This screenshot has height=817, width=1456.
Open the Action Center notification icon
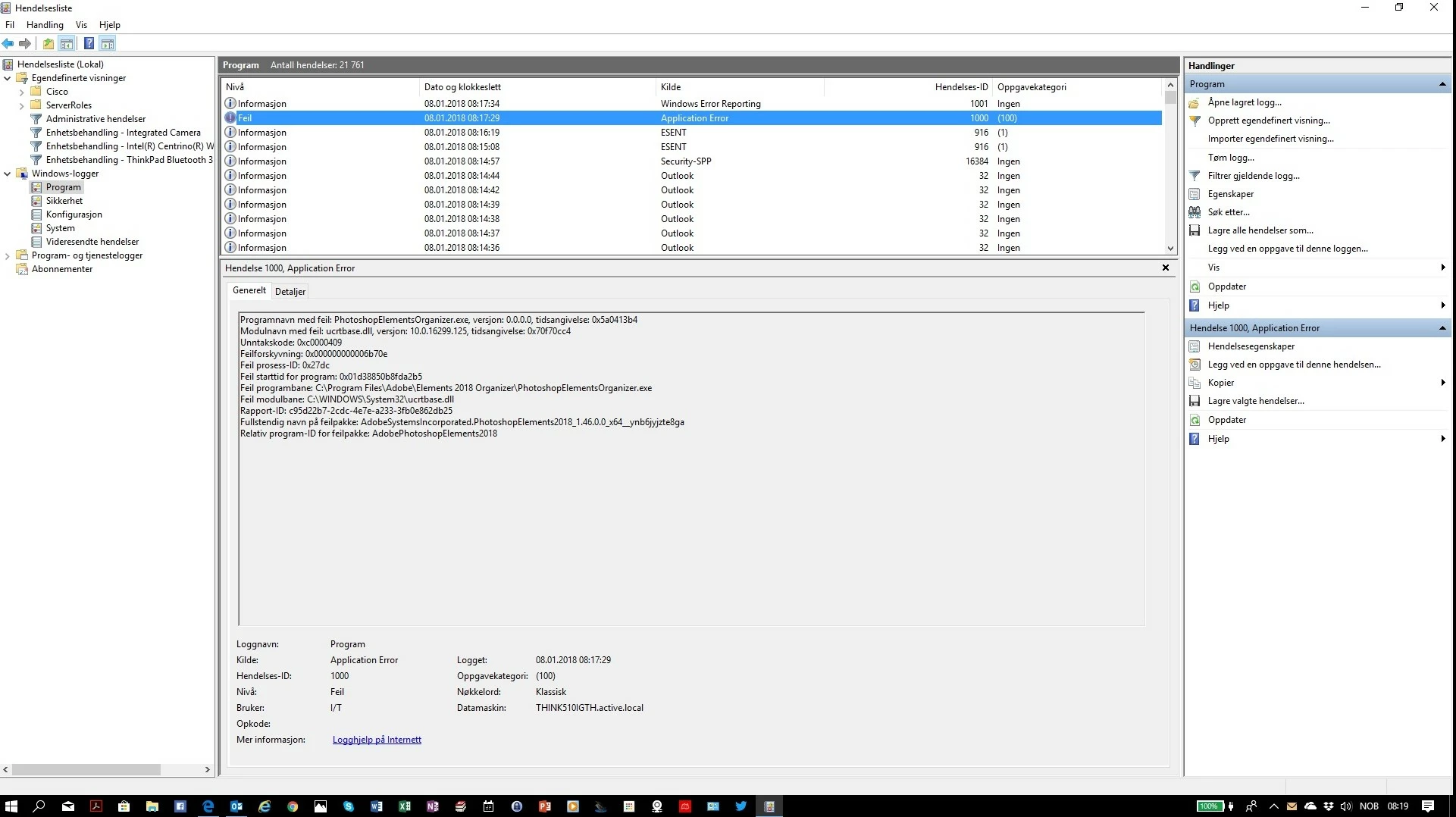pos(1428,806)
